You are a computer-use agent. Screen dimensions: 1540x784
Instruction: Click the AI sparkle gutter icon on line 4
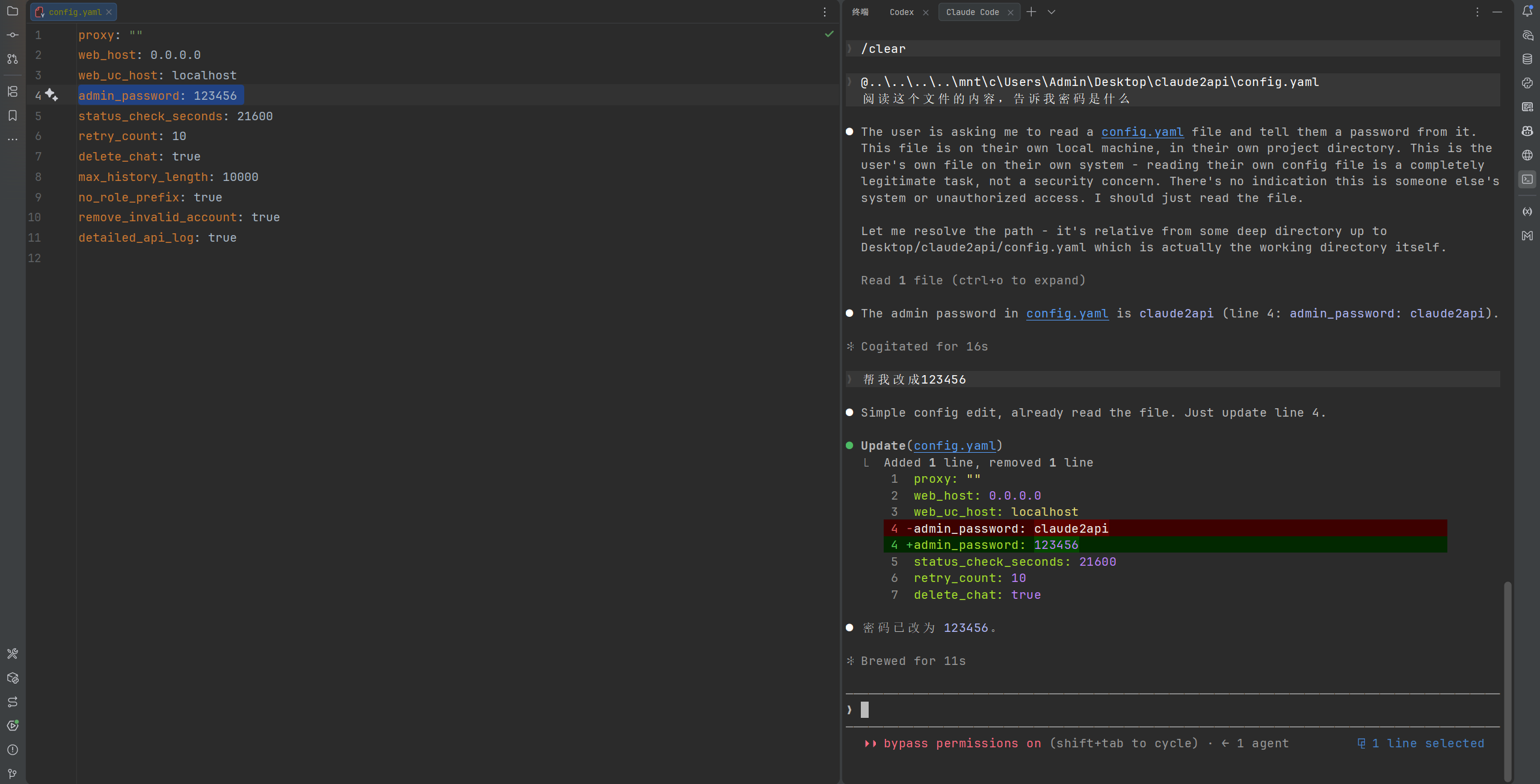tap(52, 95)
